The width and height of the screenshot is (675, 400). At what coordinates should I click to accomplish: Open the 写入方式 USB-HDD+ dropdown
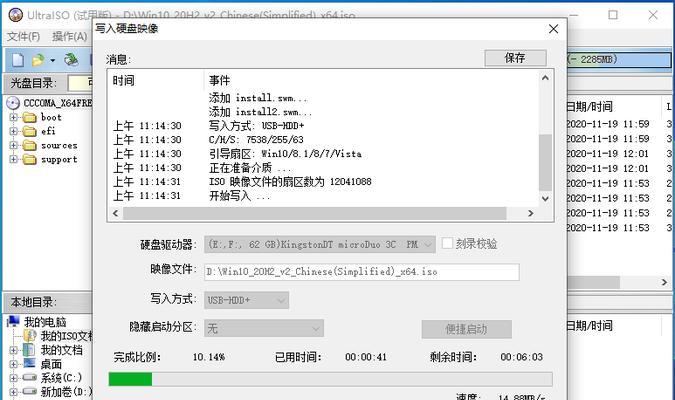pyautogui.click(x=246, y=300)
